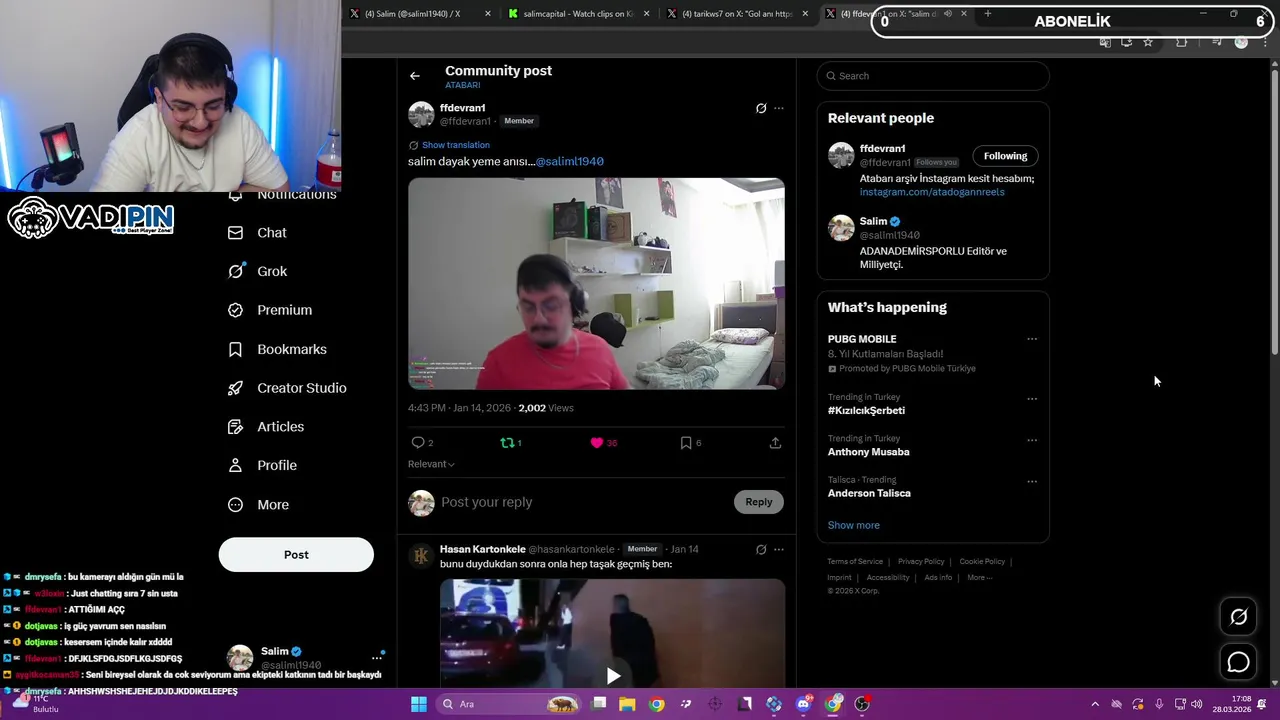Open Creator Studio in the sidebar

(286, 388)
